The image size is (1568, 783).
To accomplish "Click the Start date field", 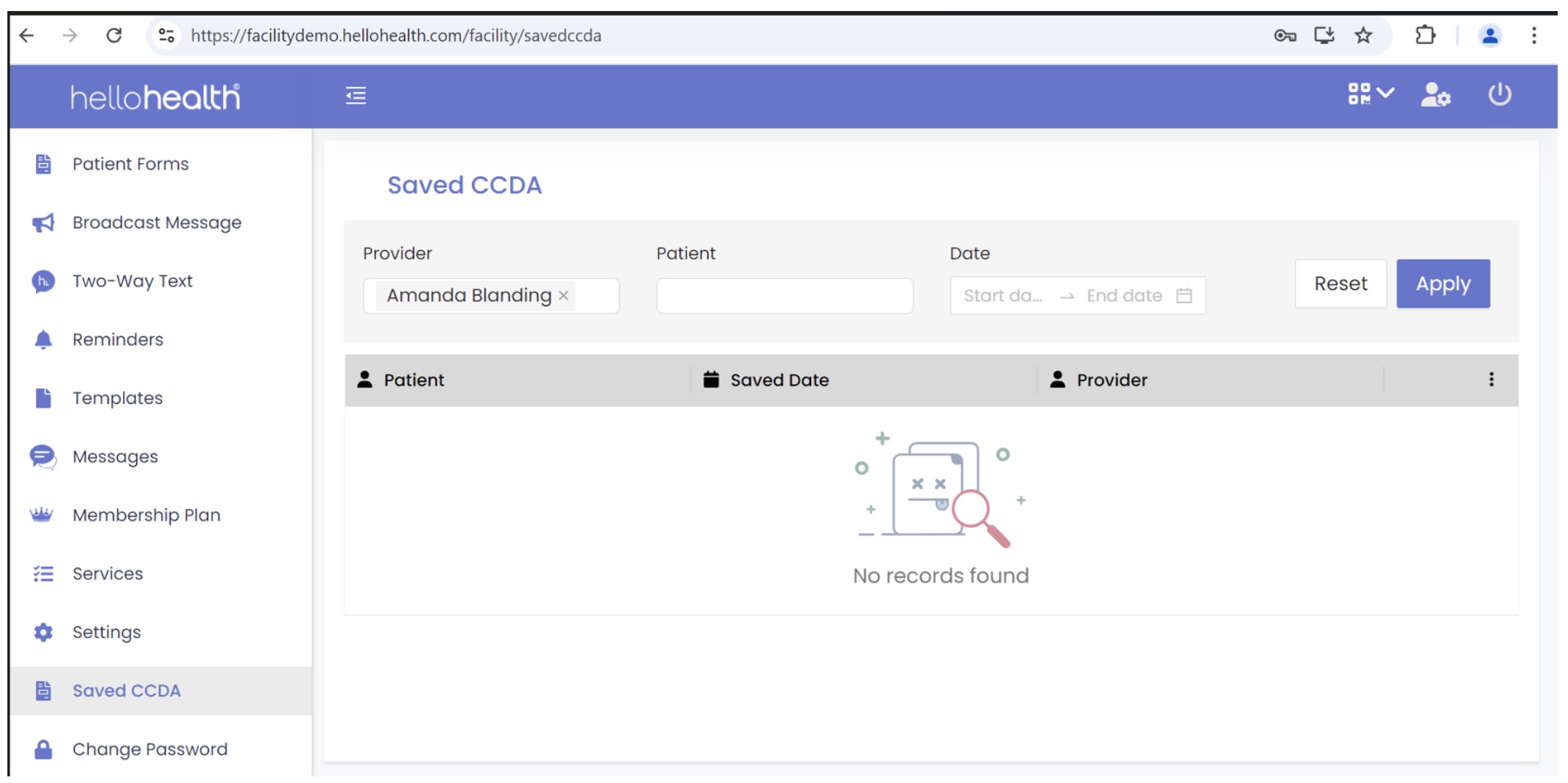I will 1003,296.
